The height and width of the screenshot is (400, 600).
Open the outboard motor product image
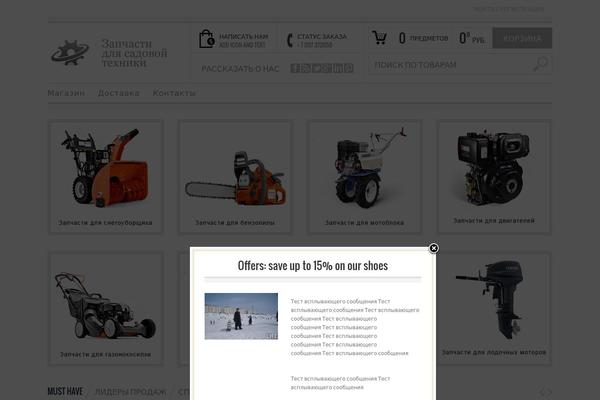488,300
